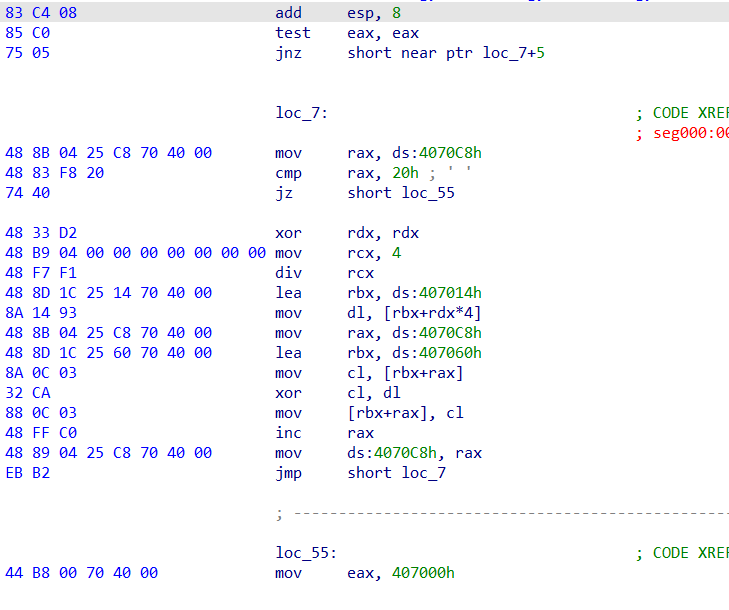
Task: Click opcode bytes '48 89 04 25 C8 70 40 00'
Action: point(108,453)
